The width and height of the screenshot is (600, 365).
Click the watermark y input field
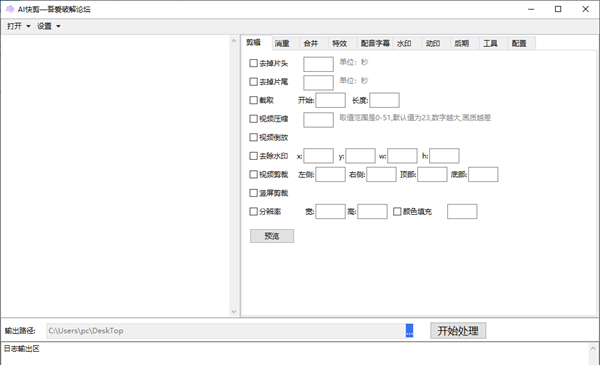point(360,156)
